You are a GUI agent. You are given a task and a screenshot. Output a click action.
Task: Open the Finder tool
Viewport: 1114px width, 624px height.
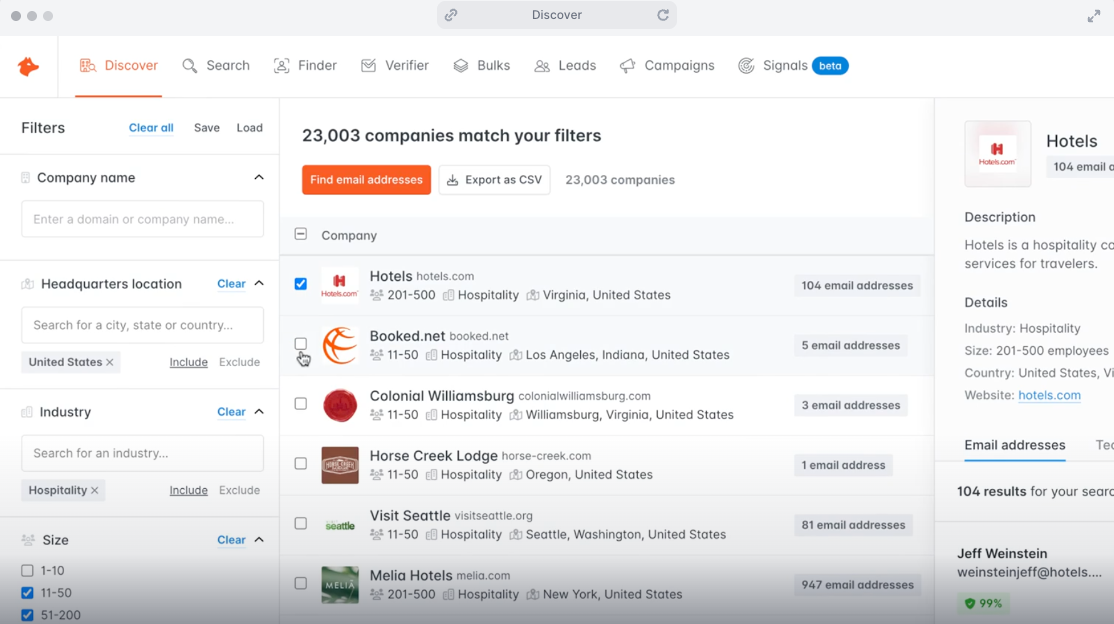point(305,65)
